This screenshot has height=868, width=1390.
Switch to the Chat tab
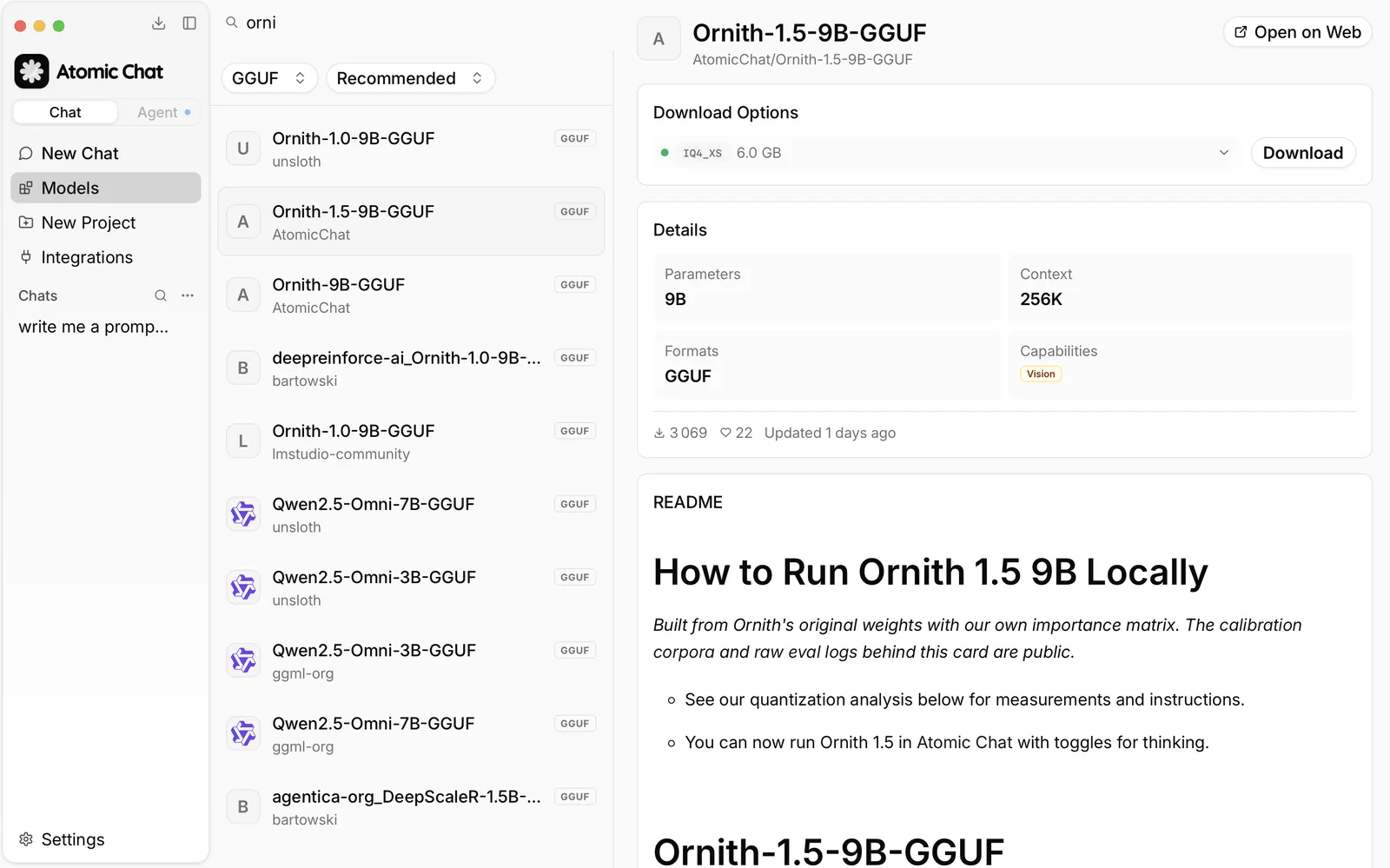point(65,112)
